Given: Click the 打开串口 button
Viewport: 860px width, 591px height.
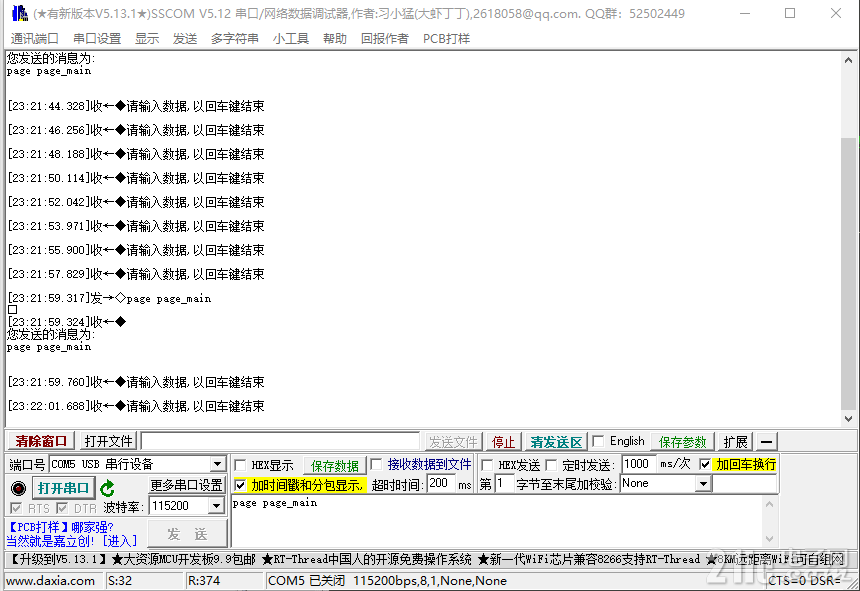Looking at the screenshot, I should tap(63, 487).
